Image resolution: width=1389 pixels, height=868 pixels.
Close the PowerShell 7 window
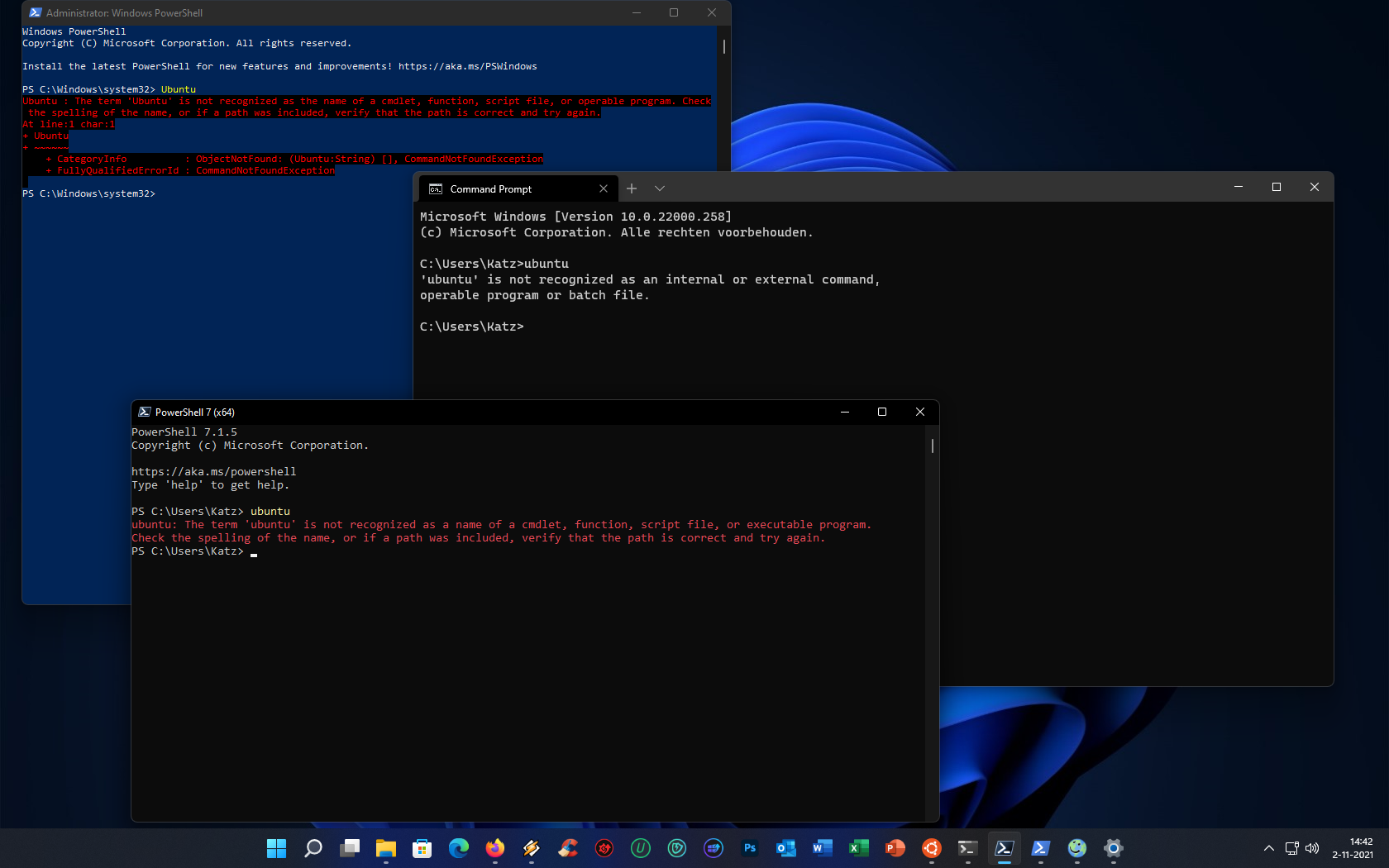pos(920,412)
